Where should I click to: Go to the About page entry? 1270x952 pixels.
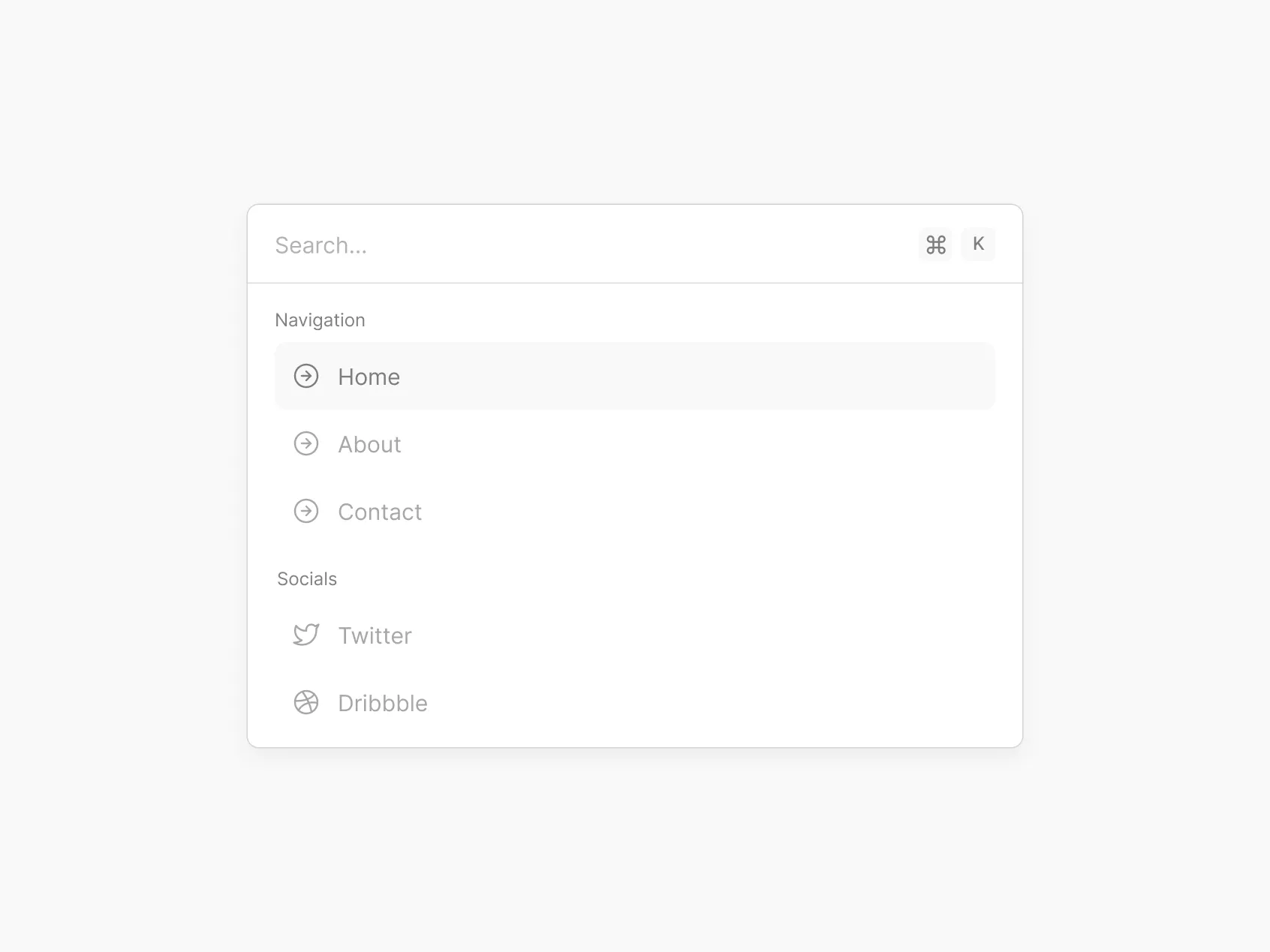[369, 445]
